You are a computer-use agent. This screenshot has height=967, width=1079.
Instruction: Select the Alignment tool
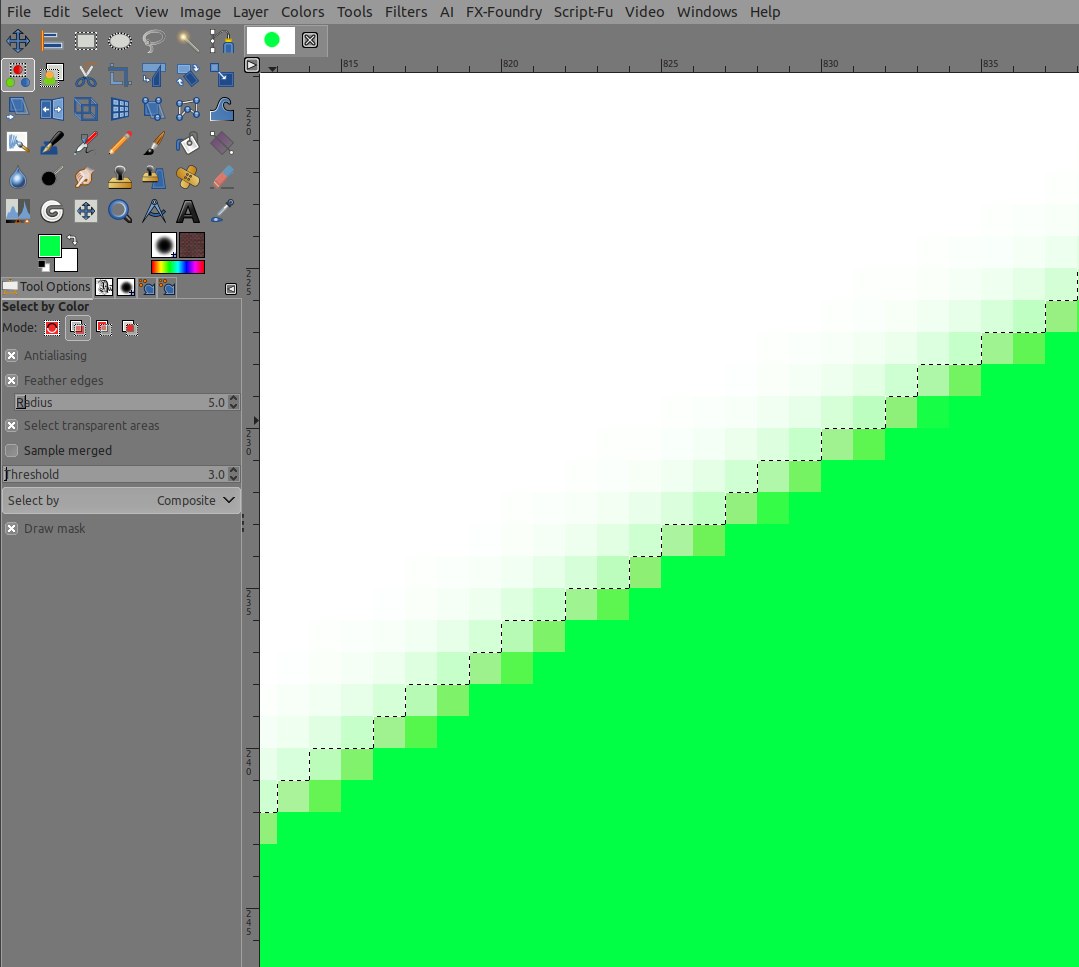coord(52,41)
